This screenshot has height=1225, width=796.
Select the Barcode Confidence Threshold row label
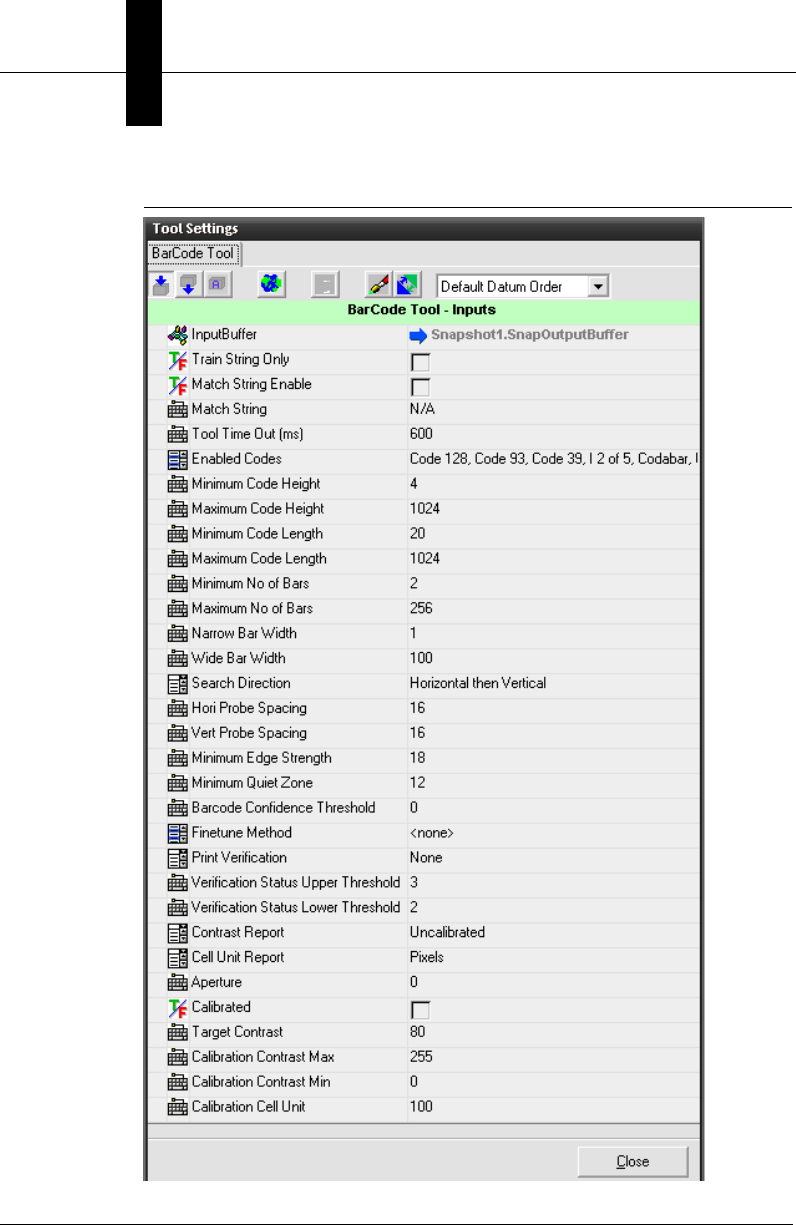(x=284, y=808)
